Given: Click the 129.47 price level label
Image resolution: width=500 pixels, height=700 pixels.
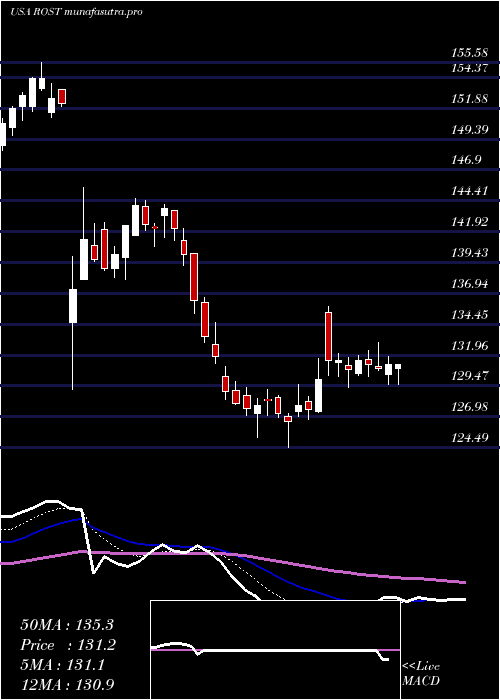Looking at the screenshot, I should 469,376.
